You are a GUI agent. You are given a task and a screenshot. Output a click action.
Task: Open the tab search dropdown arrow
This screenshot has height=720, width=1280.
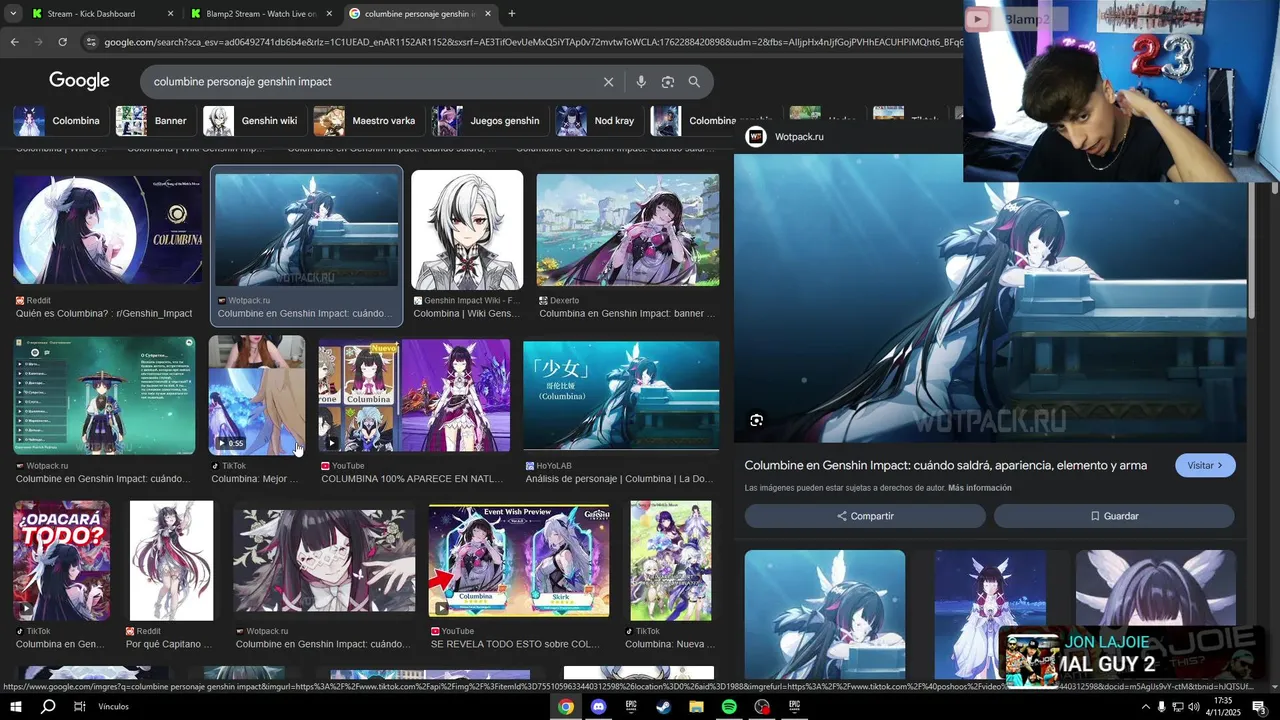point(12,14)
